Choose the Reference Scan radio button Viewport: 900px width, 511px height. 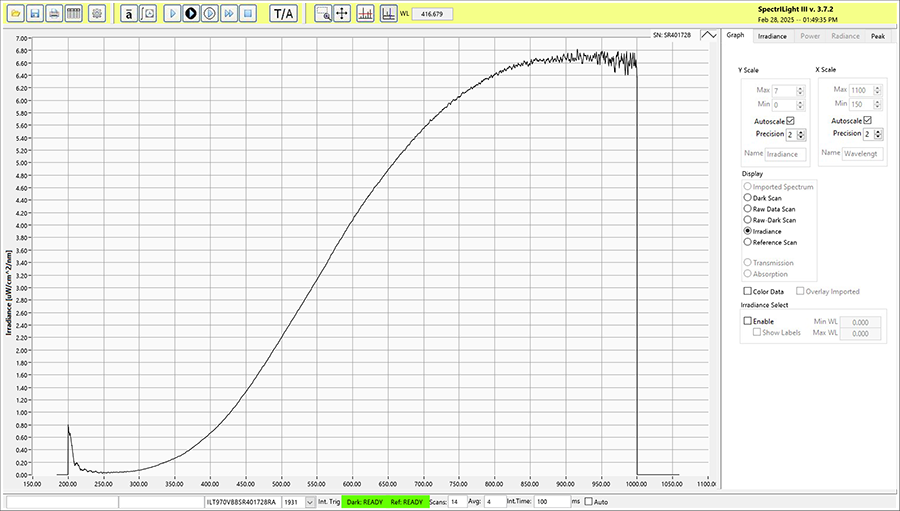coord(747,242)
